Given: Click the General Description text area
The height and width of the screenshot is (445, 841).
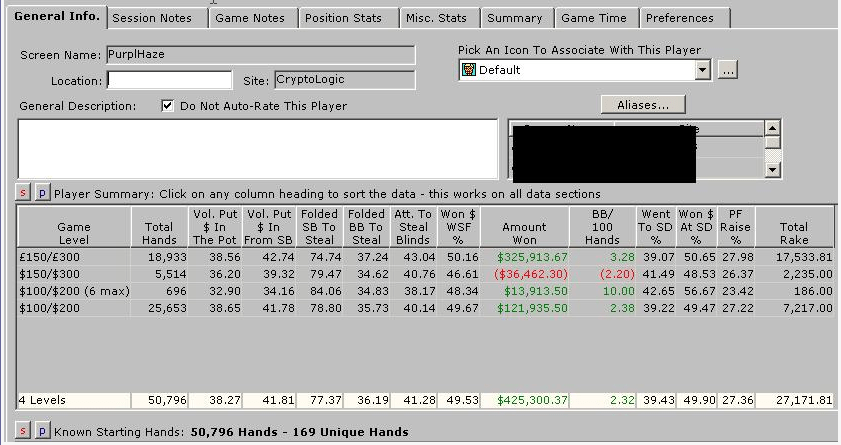Looking at the screenshot, I should pos(258,149).
